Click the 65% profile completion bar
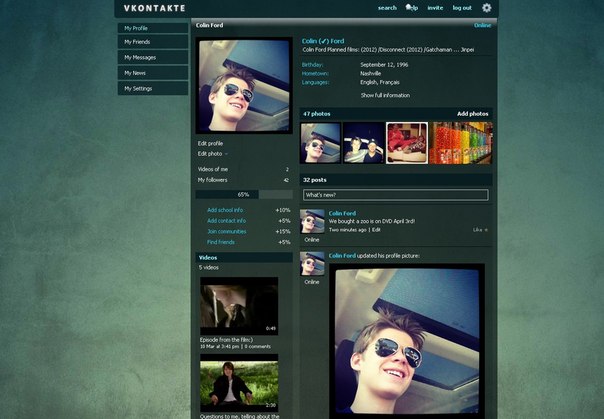Viewport: 604px width, 419px height. click(x=244, y=194)
